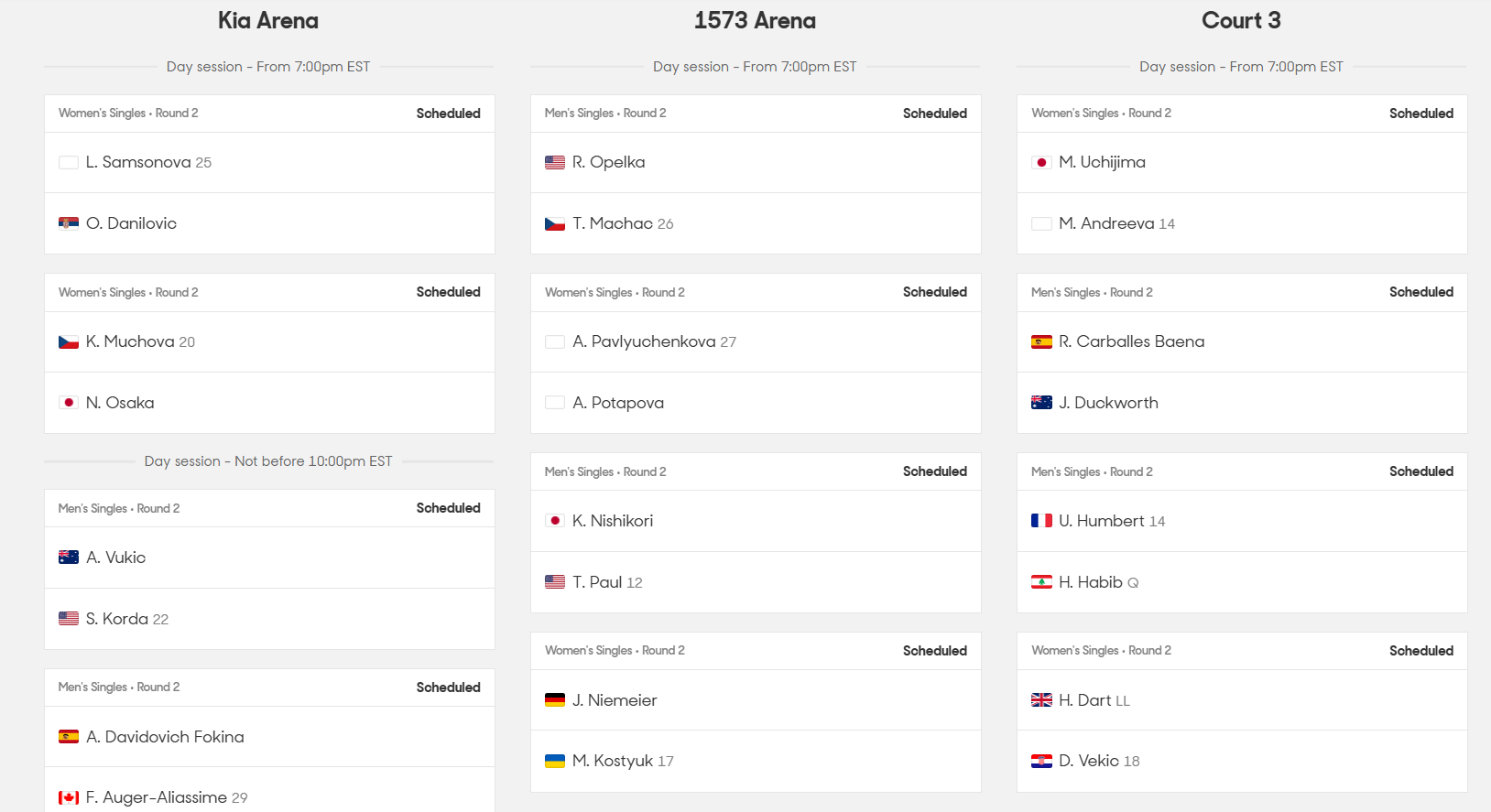
Task: Open J. Duckworth player name
Action: point(1108,403)
